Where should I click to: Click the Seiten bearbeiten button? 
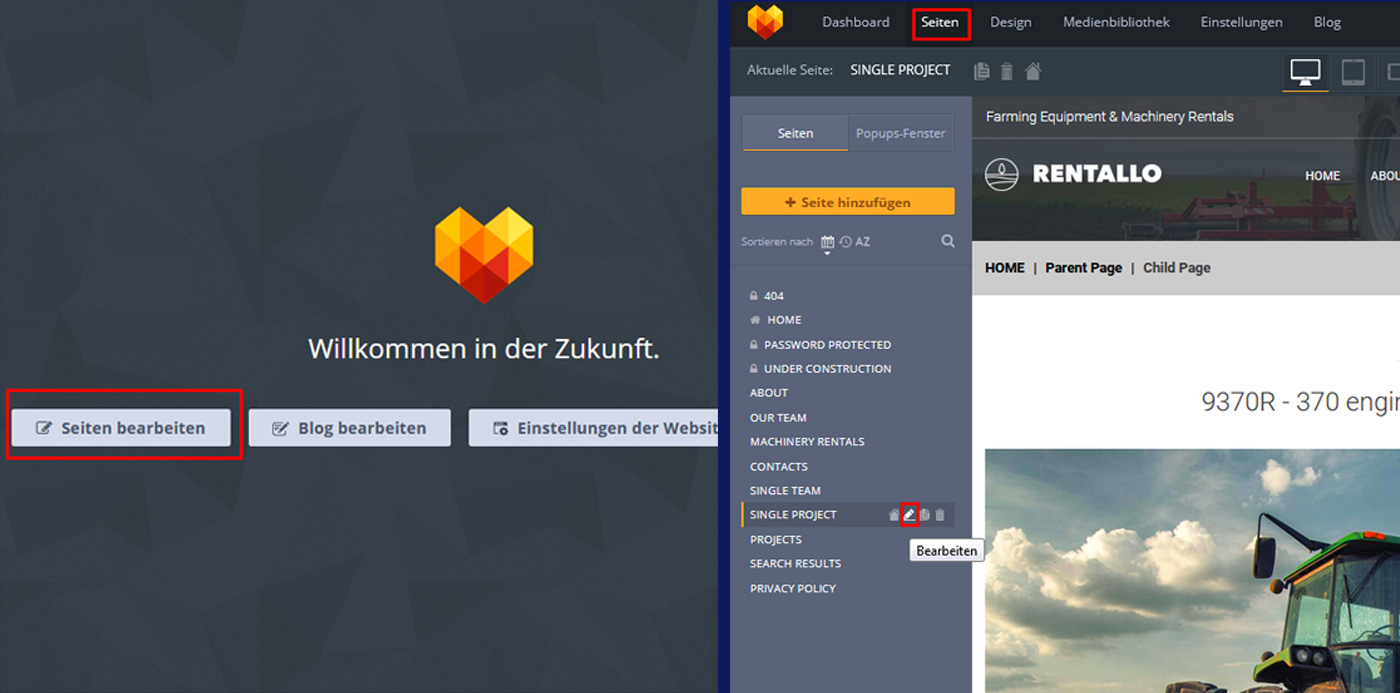[x=121, y=428]
